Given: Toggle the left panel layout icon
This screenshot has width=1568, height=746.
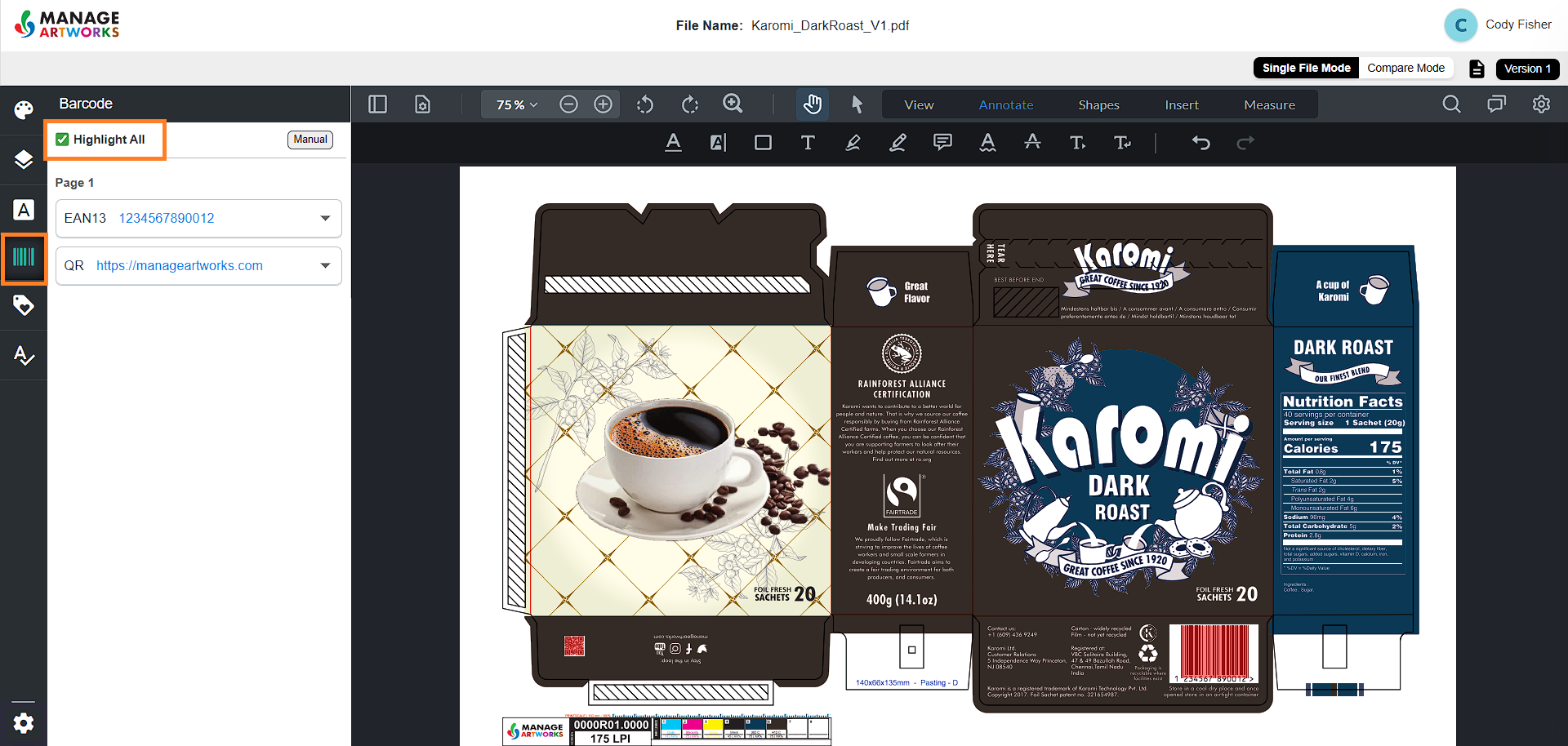Looking at the screenshot, I should [377, 104].
